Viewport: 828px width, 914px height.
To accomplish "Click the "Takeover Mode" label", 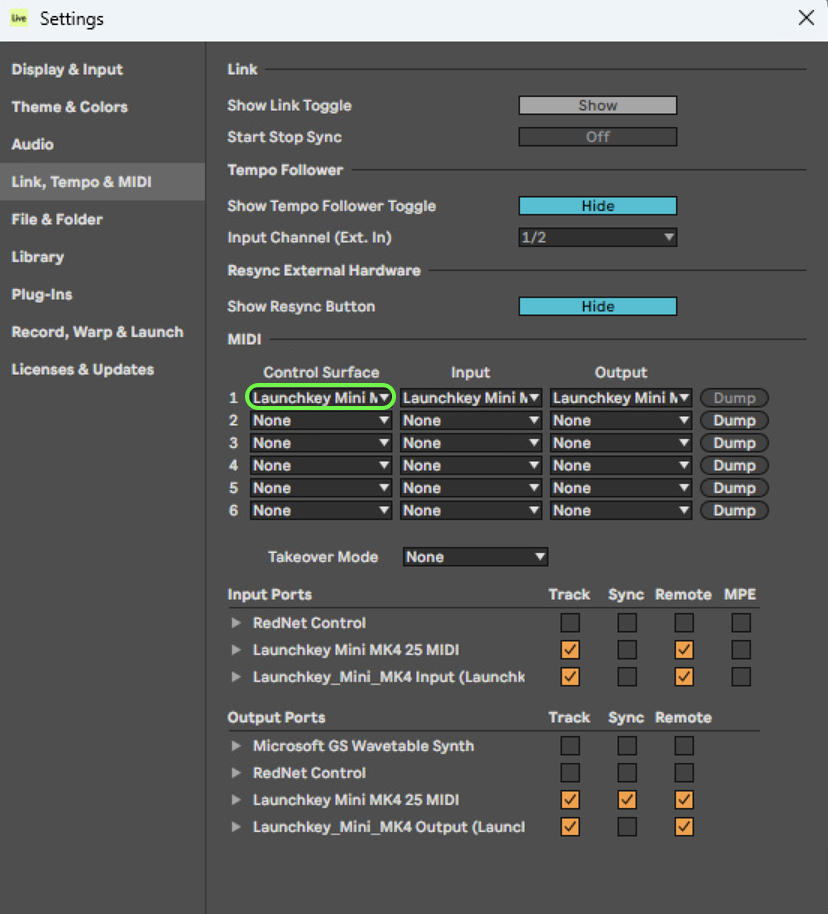I will click(323, 557).
